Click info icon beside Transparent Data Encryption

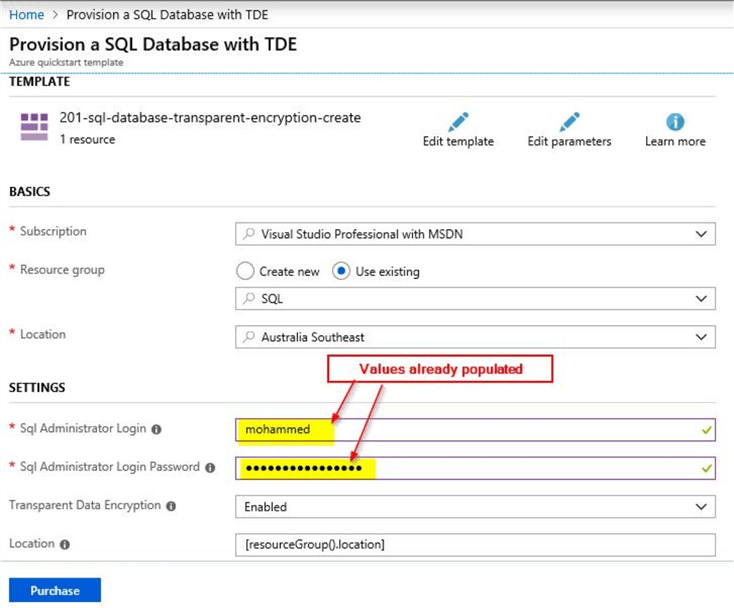click(171, 506)
